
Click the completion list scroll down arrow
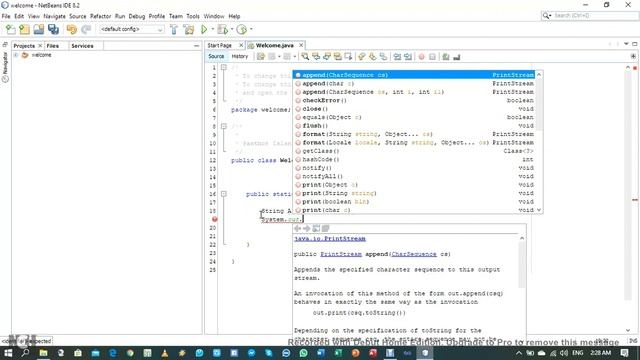coord(539,210)
